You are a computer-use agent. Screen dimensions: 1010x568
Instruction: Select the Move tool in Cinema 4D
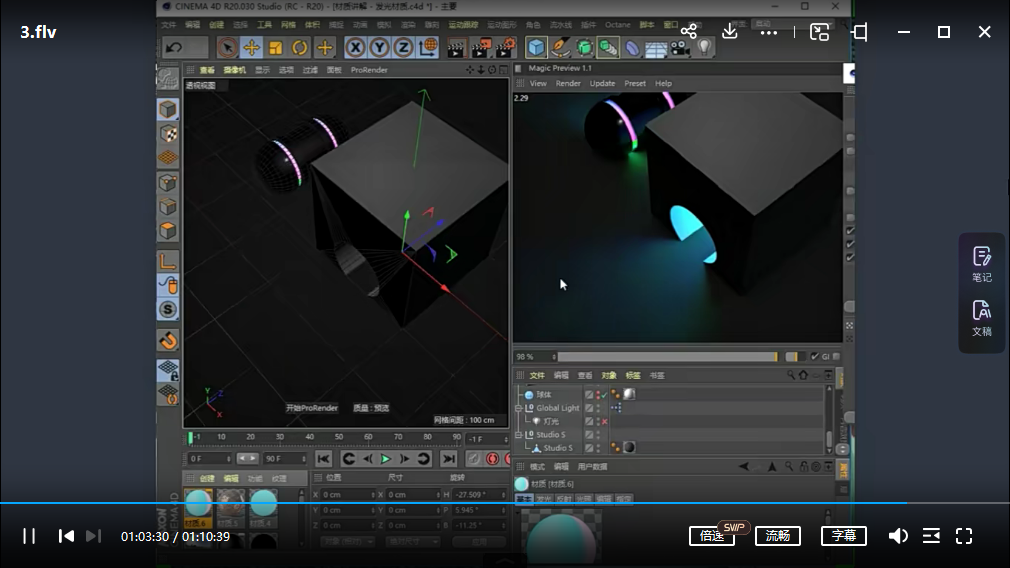(x=251, y=48)
